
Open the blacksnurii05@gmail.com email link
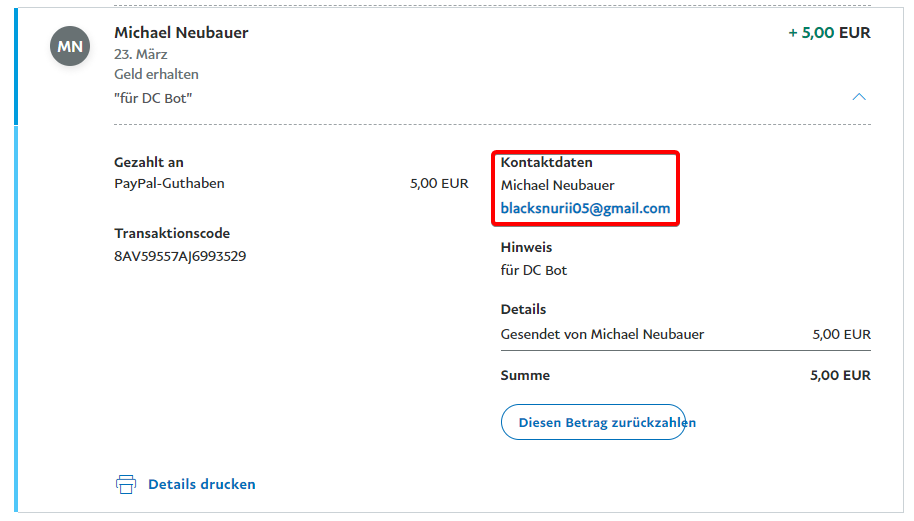585,208
